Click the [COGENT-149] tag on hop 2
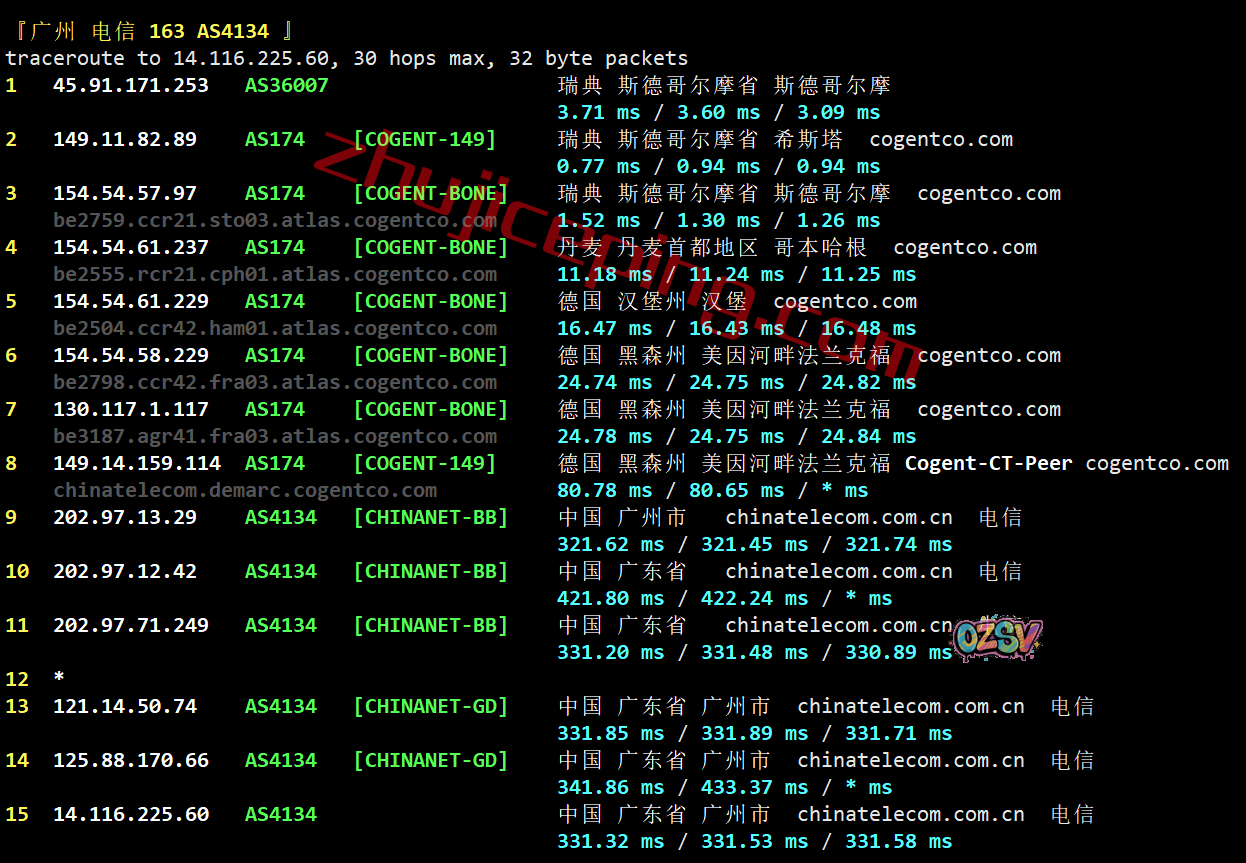Viewport: 1246px width, 863px height. tap(425, 140)
